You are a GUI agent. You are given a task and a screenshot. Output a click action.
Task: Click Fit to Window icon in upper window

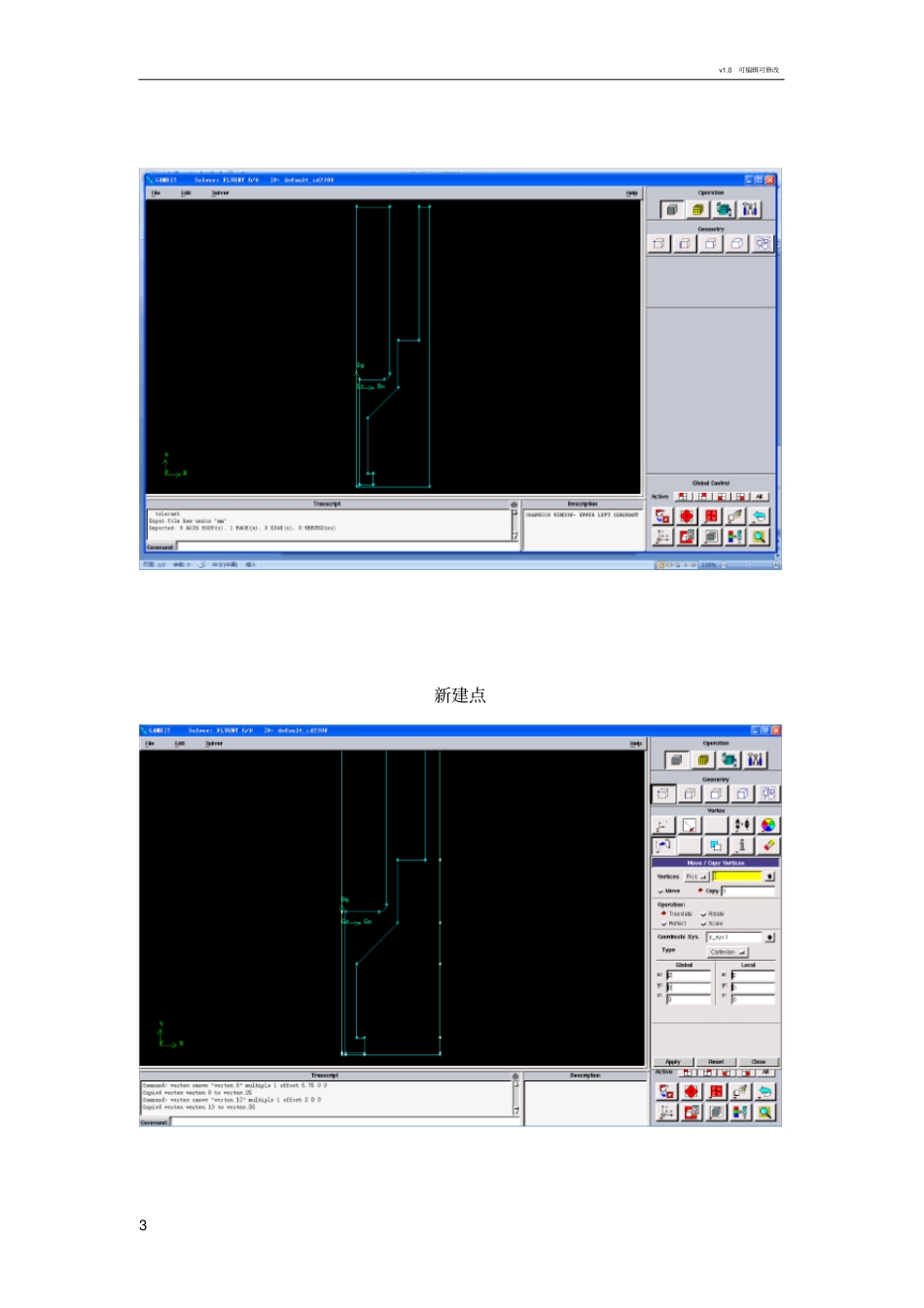click(662, 516)
